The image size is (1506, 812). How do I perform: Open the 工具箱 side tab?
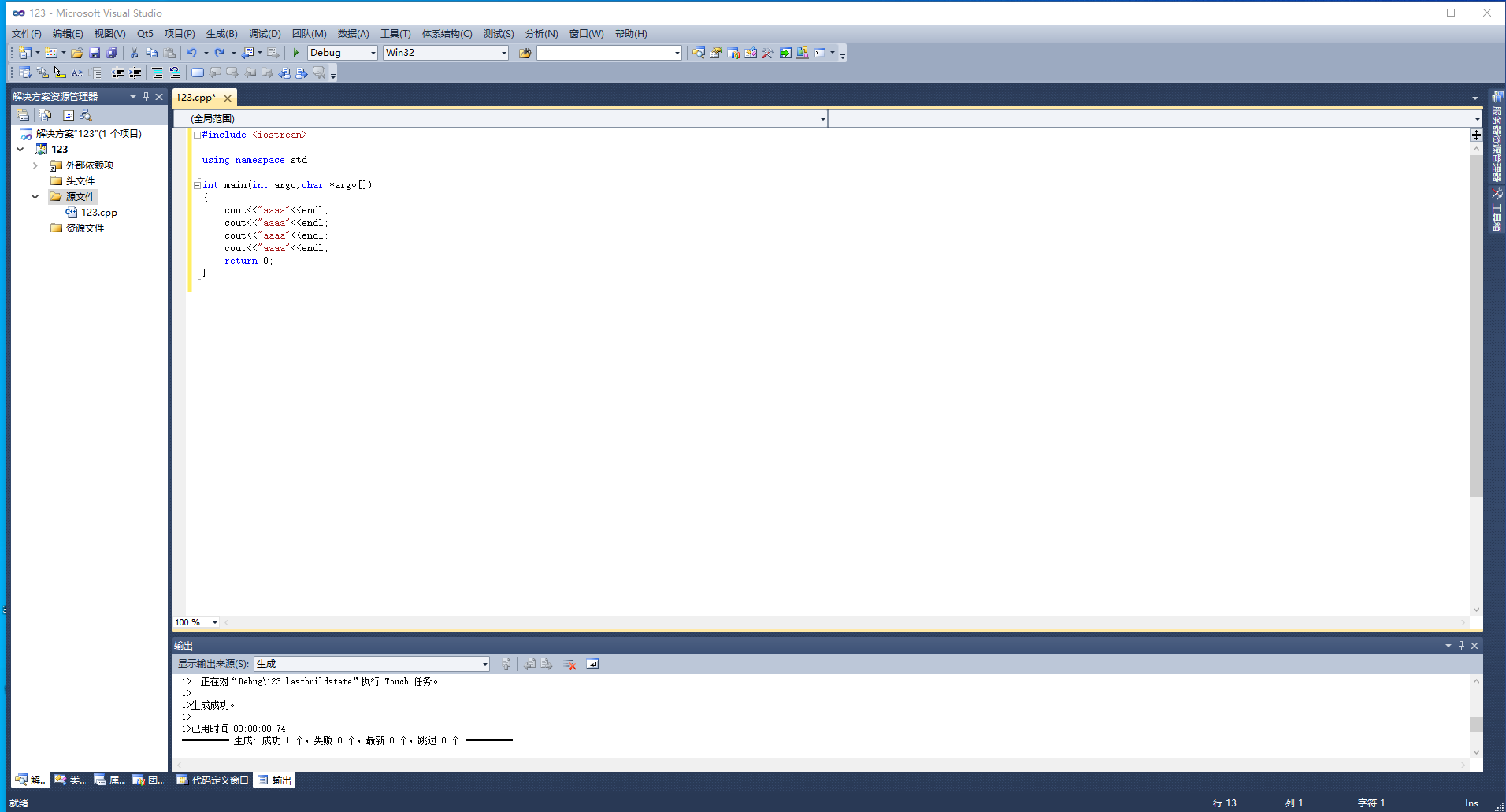1497,211
